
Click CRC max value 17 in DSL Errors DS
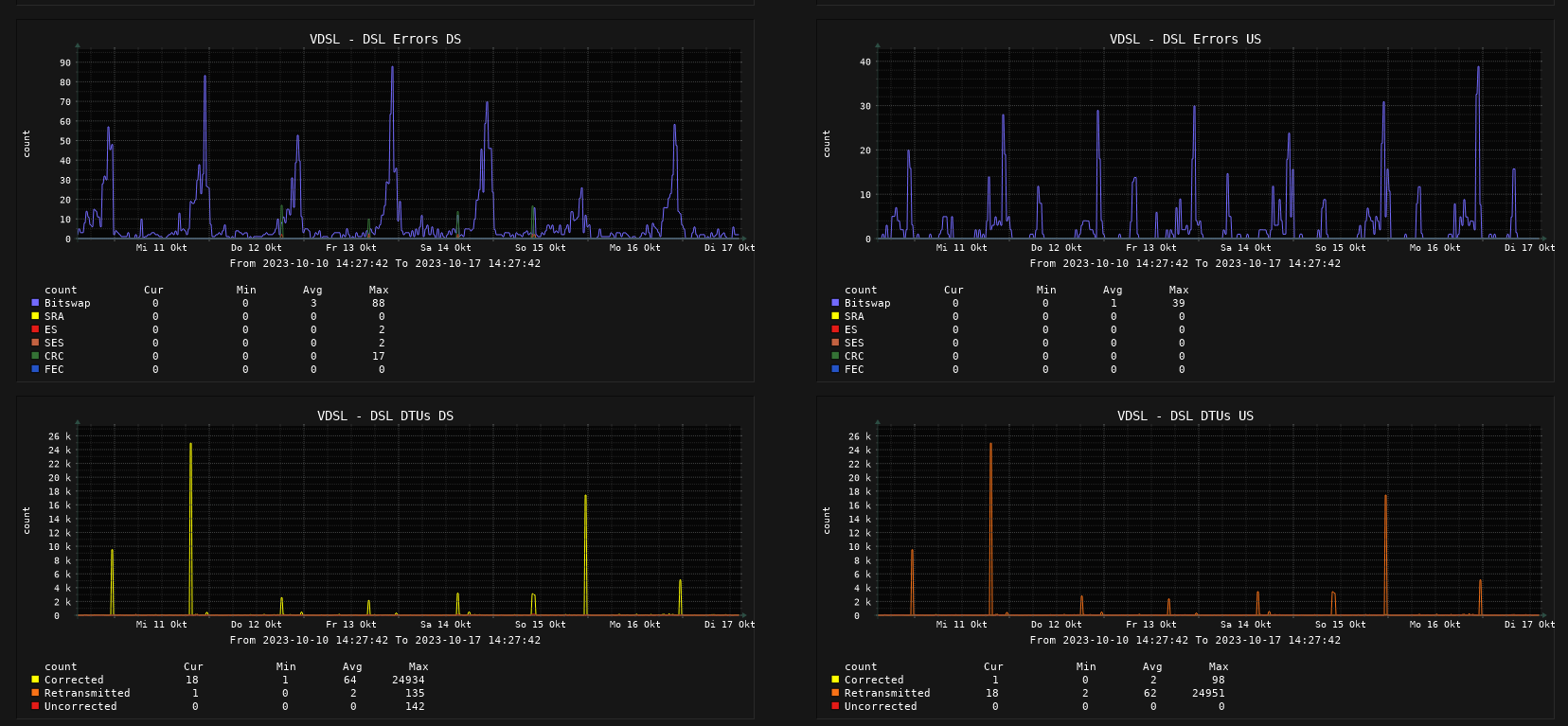[x=379, y=356]
